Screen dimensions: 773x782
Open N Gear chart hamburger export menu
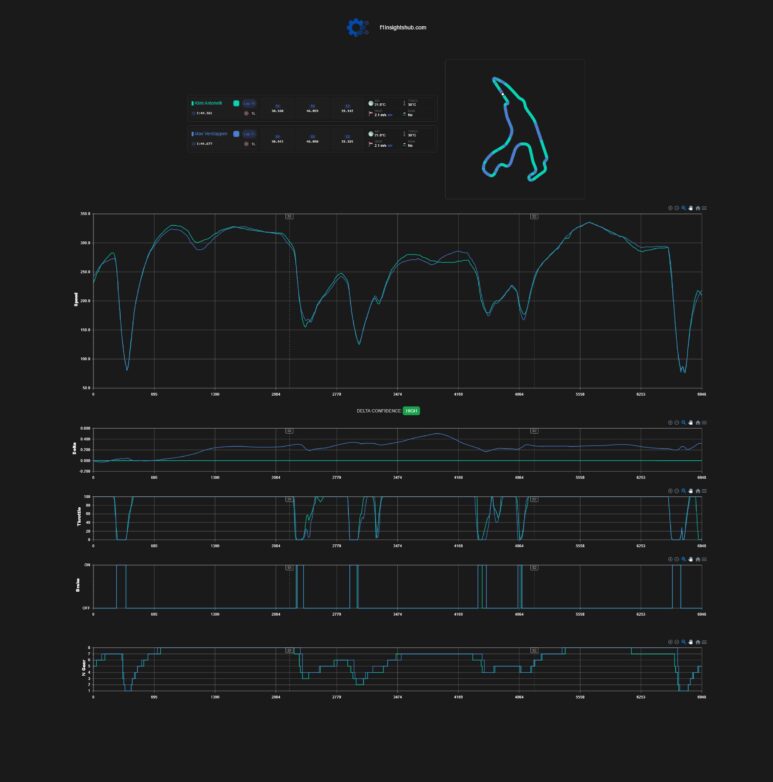coord(704,642)
